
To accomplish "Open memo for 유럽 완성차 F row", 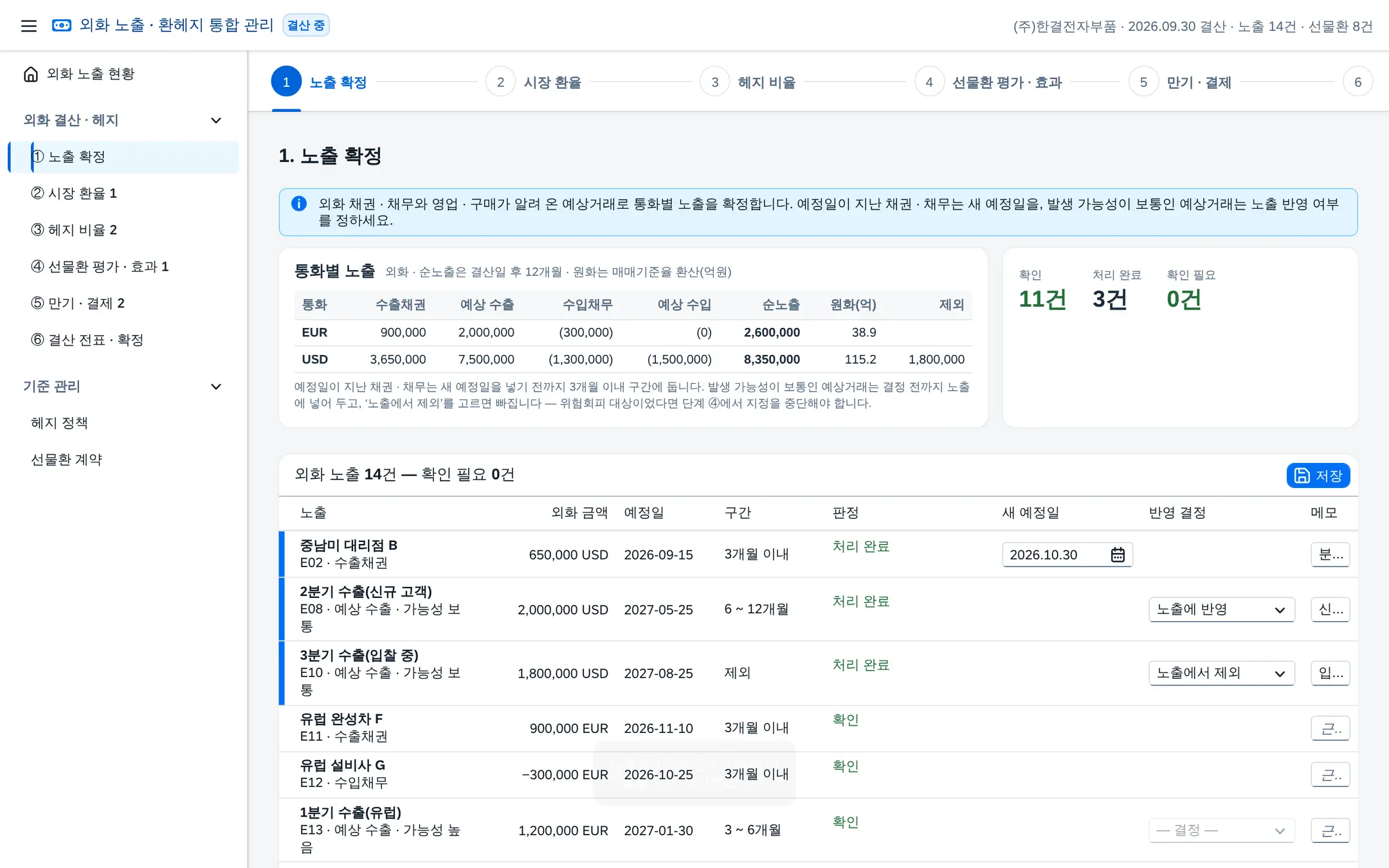I will click(1330, 728).
